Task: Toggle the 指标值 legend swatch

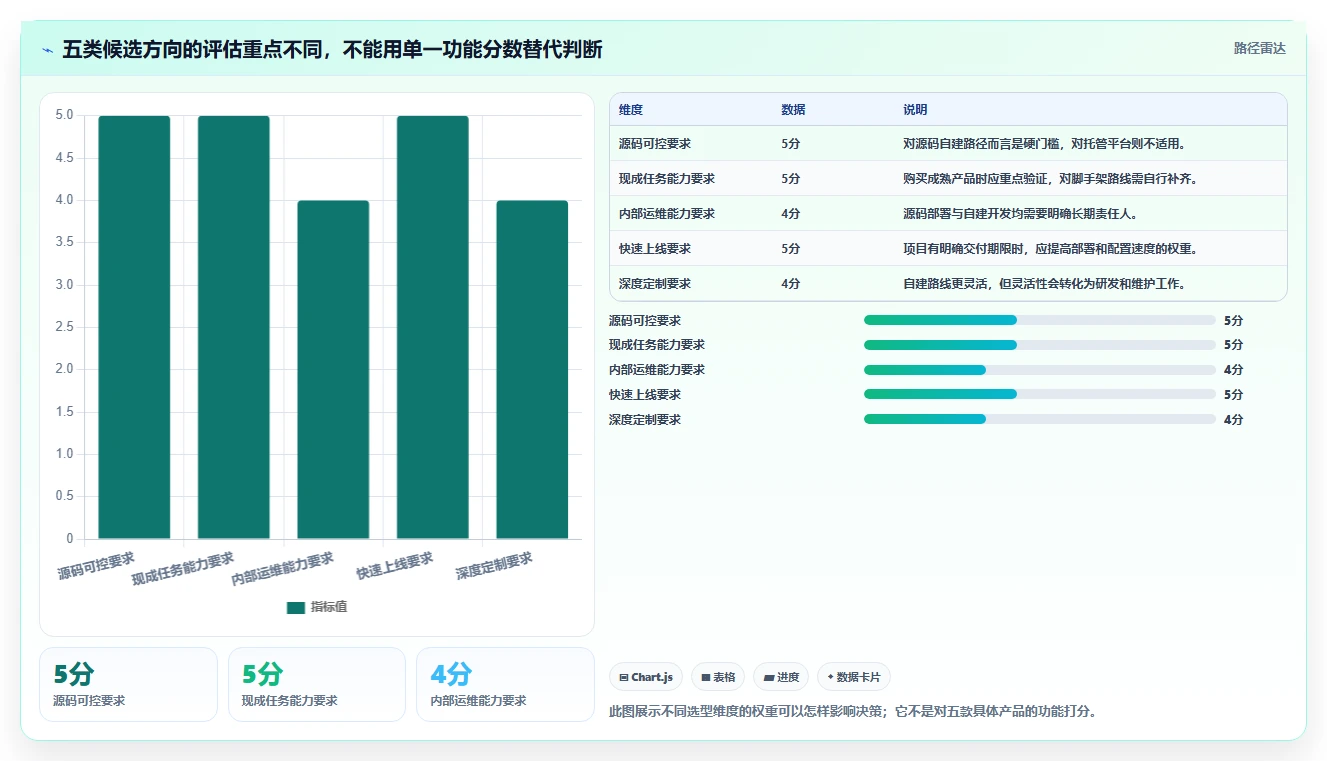Action: click(295, 607)
